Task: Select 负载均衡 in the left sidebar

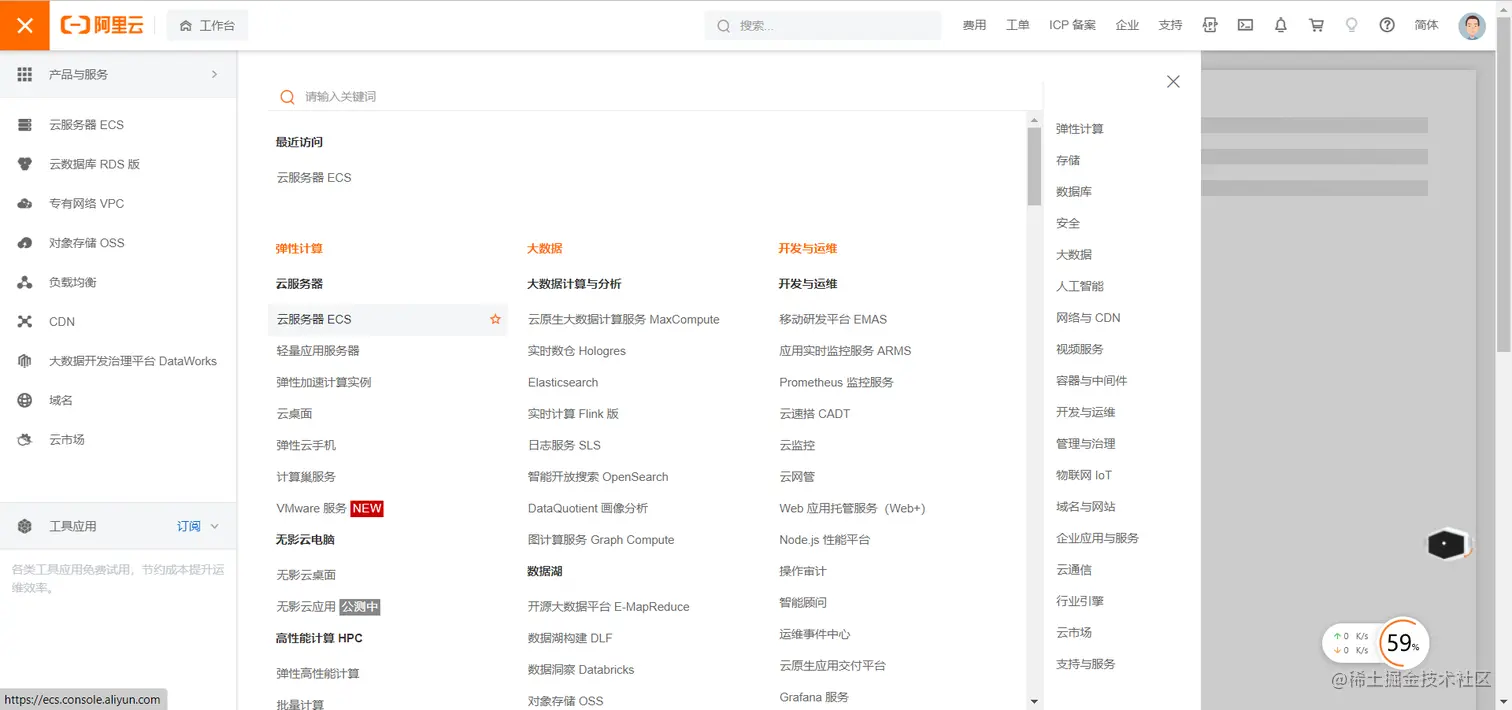Action: click(x=75, y=281)
